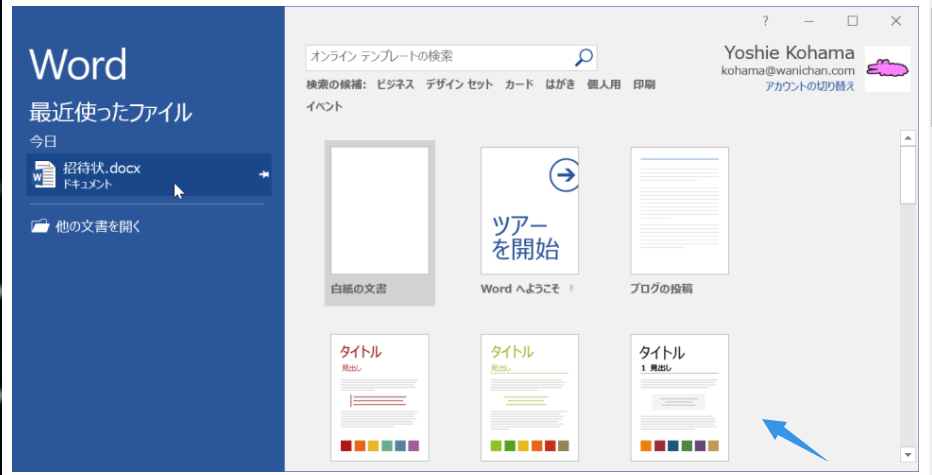
Task: Click the pin icon beside Word へようこそ
Action: tap(571, 288)
